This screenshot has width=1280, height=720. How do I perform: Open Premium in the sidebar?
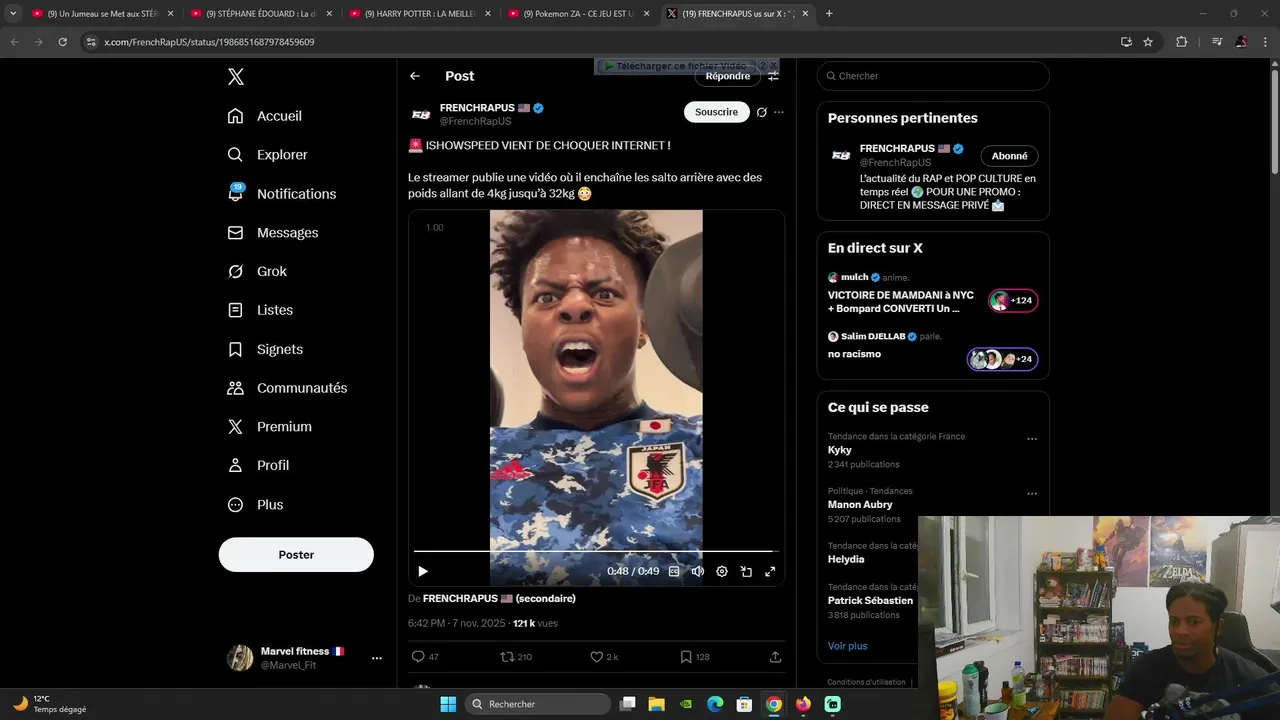269,427
